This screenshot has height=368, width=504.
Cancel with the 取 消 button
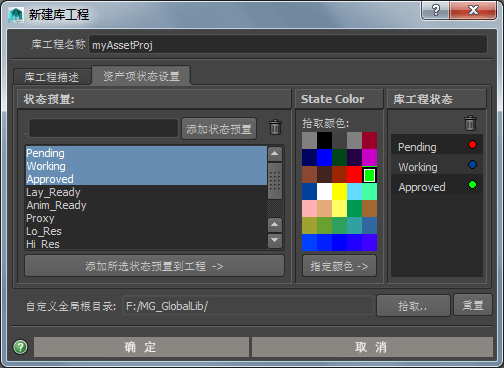(x=372, y=347)
